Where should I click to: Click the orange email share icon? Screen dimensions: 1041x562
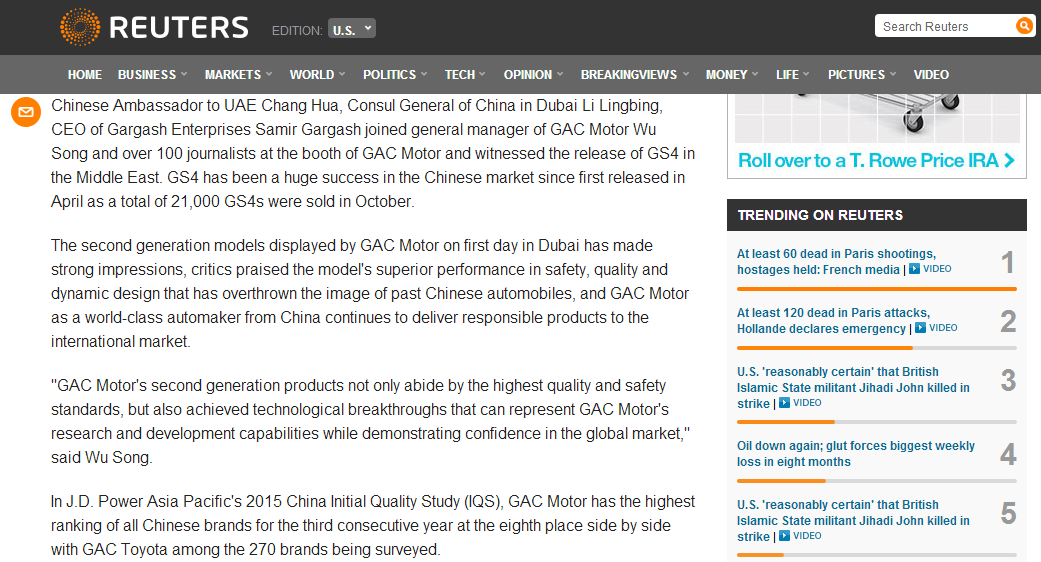pos(26,111)
